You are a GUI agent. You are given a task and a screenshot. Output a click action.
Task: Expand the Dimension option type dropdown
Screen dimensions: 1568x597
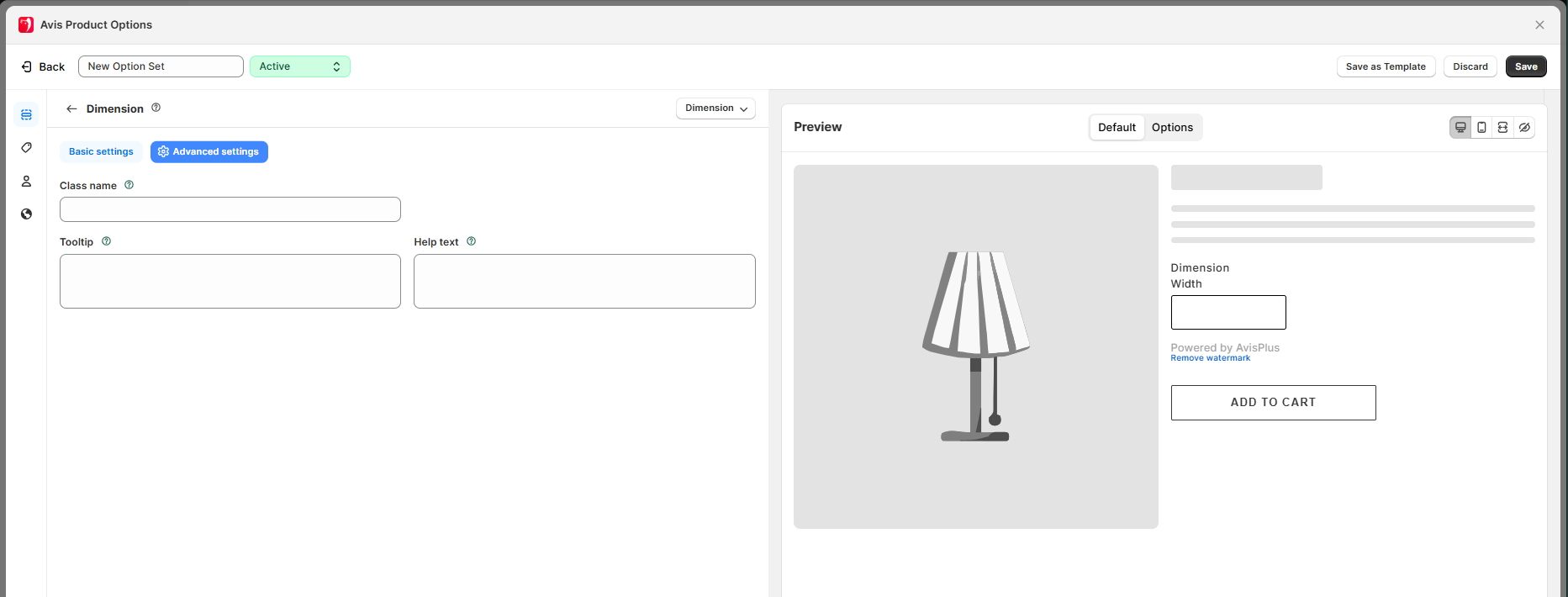click(715, 108)
